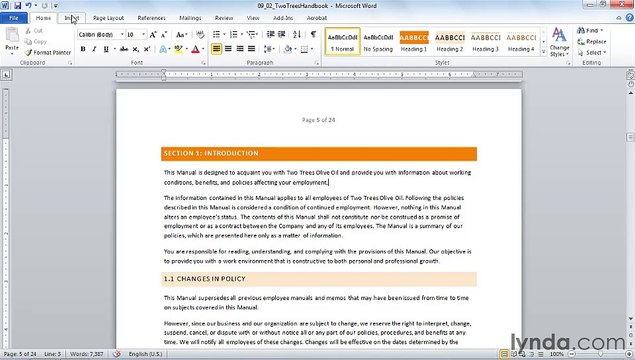This screenshot has height=360, width=635.
Task: Expand the Styles gallery More arrow
Action: click(x=543, y=51)
